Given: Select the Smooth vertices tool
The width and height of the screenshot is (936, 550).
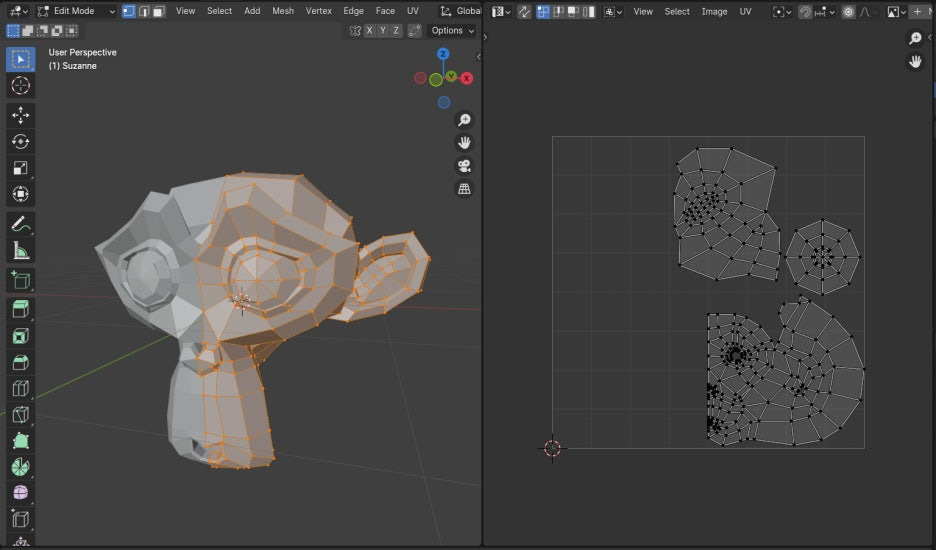Looking at the screenshot, I should pyautogui.click(x=20, y=493).
